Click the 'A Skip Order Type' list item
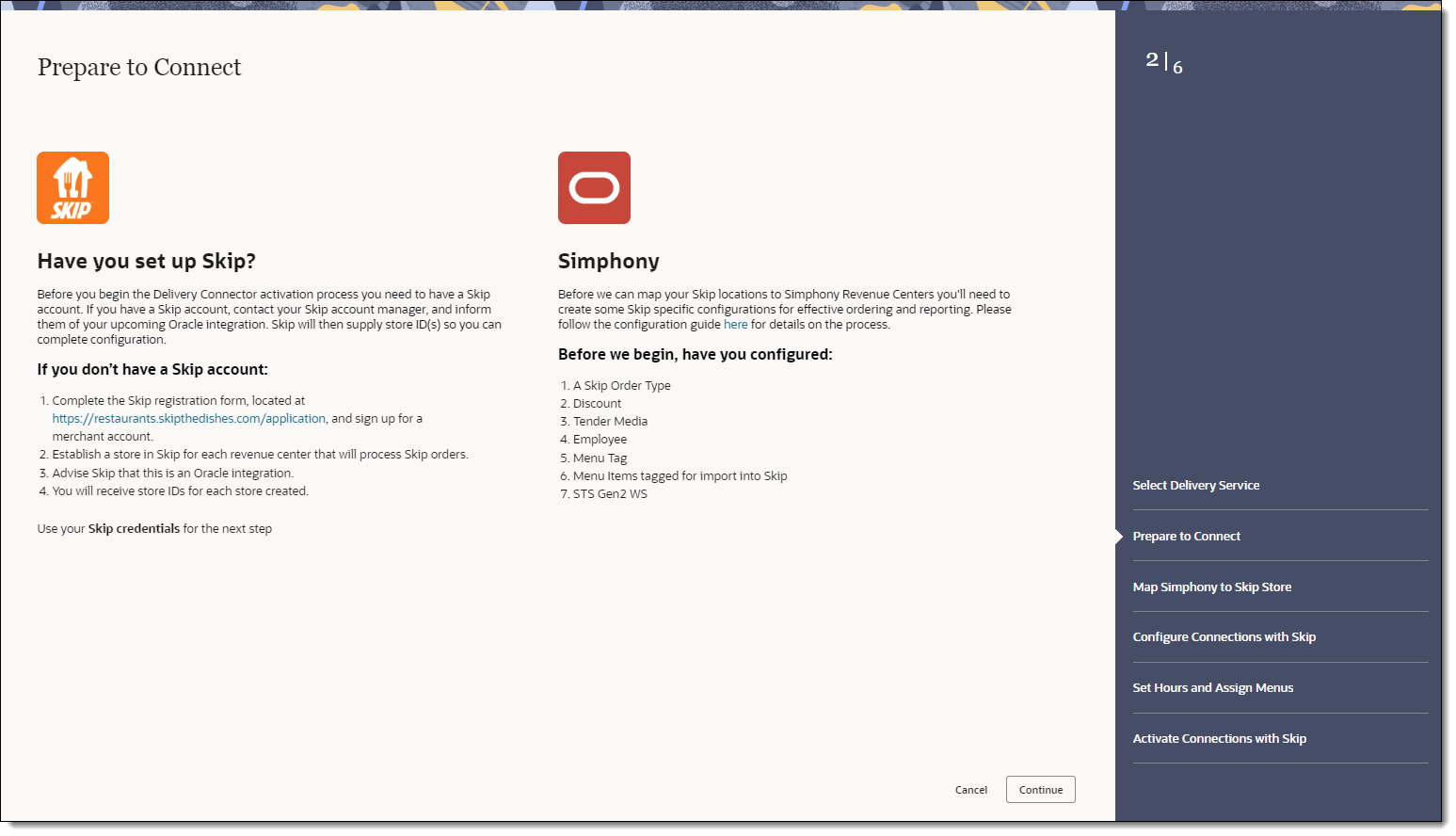Image resolution: width=1456 pixels, height=836 pixels. point(622,385)
